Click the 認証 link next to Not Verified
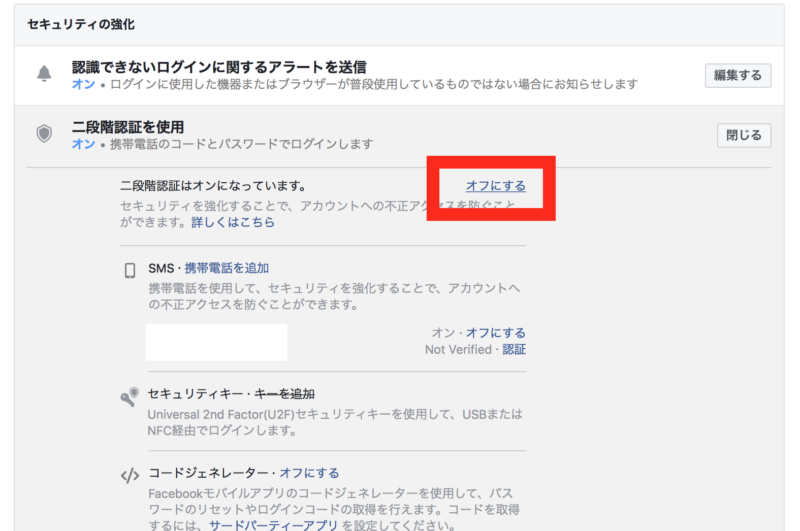This screenshot has height=531, width=800. [x=514, y=349]
